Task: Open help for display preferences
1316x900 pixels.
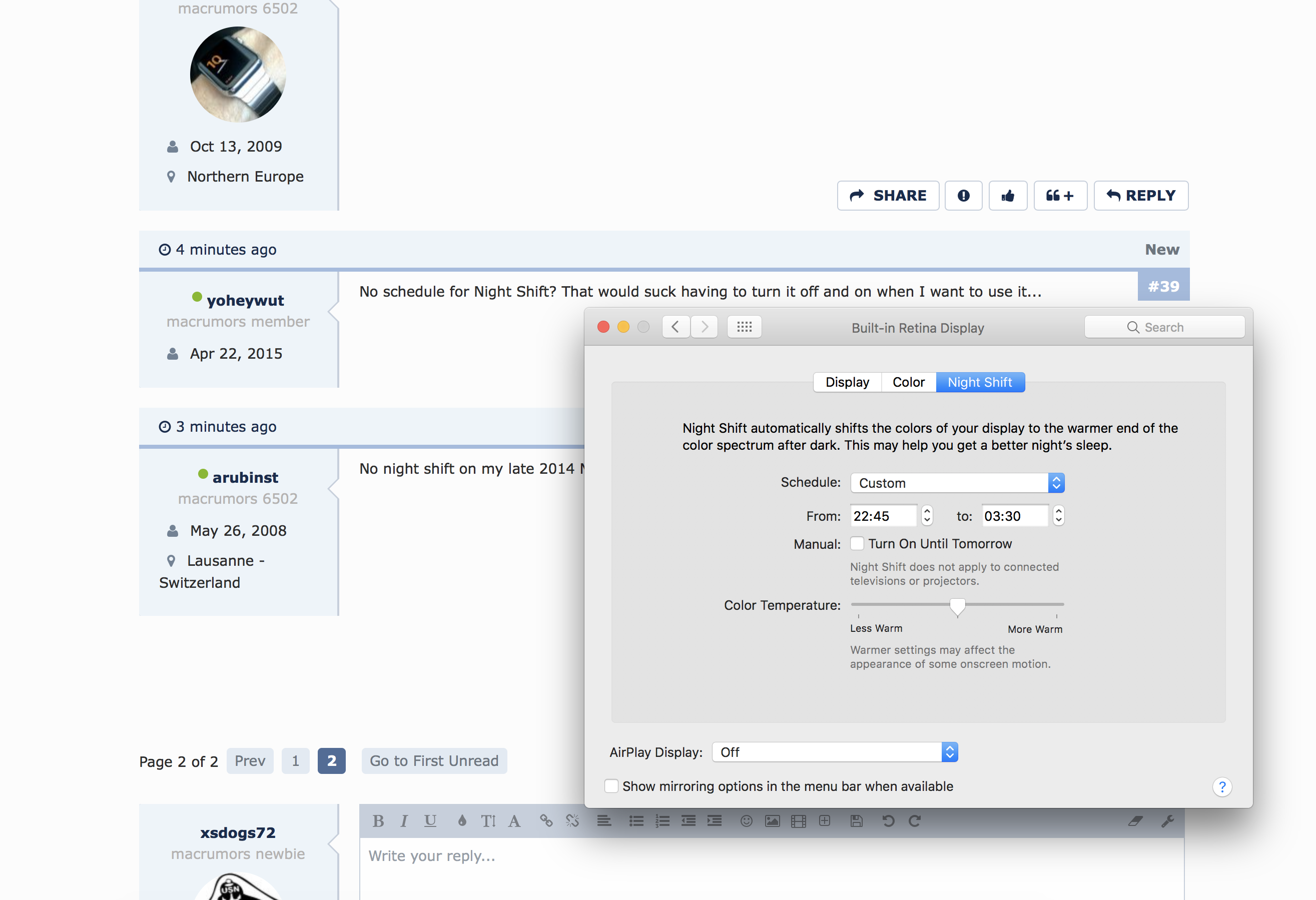Action: pyautogui.click(x=1222, y=786)
